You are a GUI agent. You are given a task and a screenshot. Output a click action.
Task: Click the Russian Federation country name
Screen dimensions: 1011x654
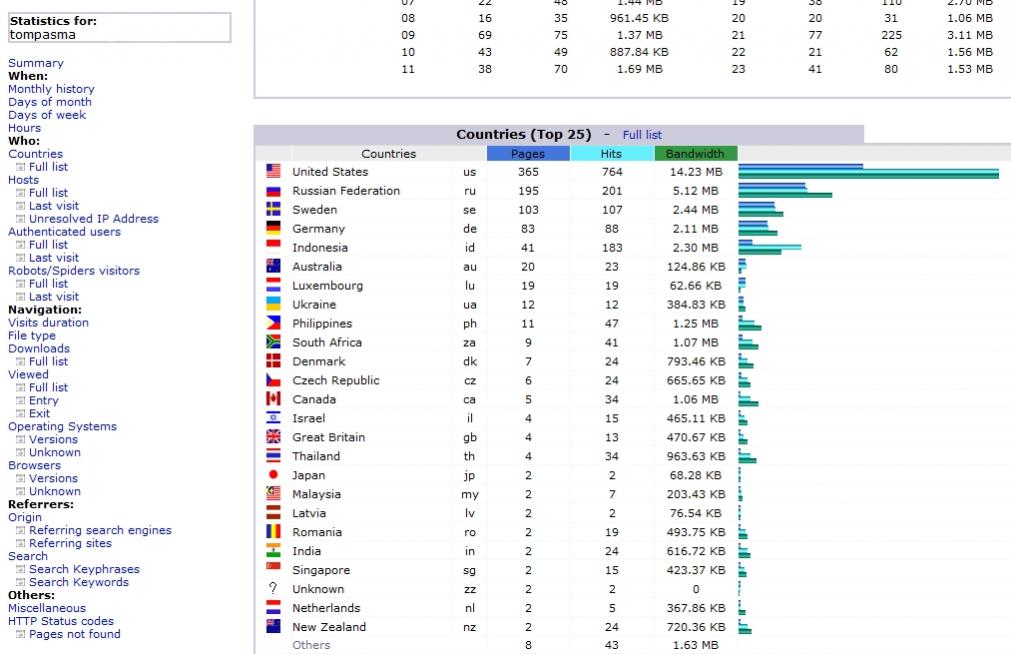coord(346,191)
